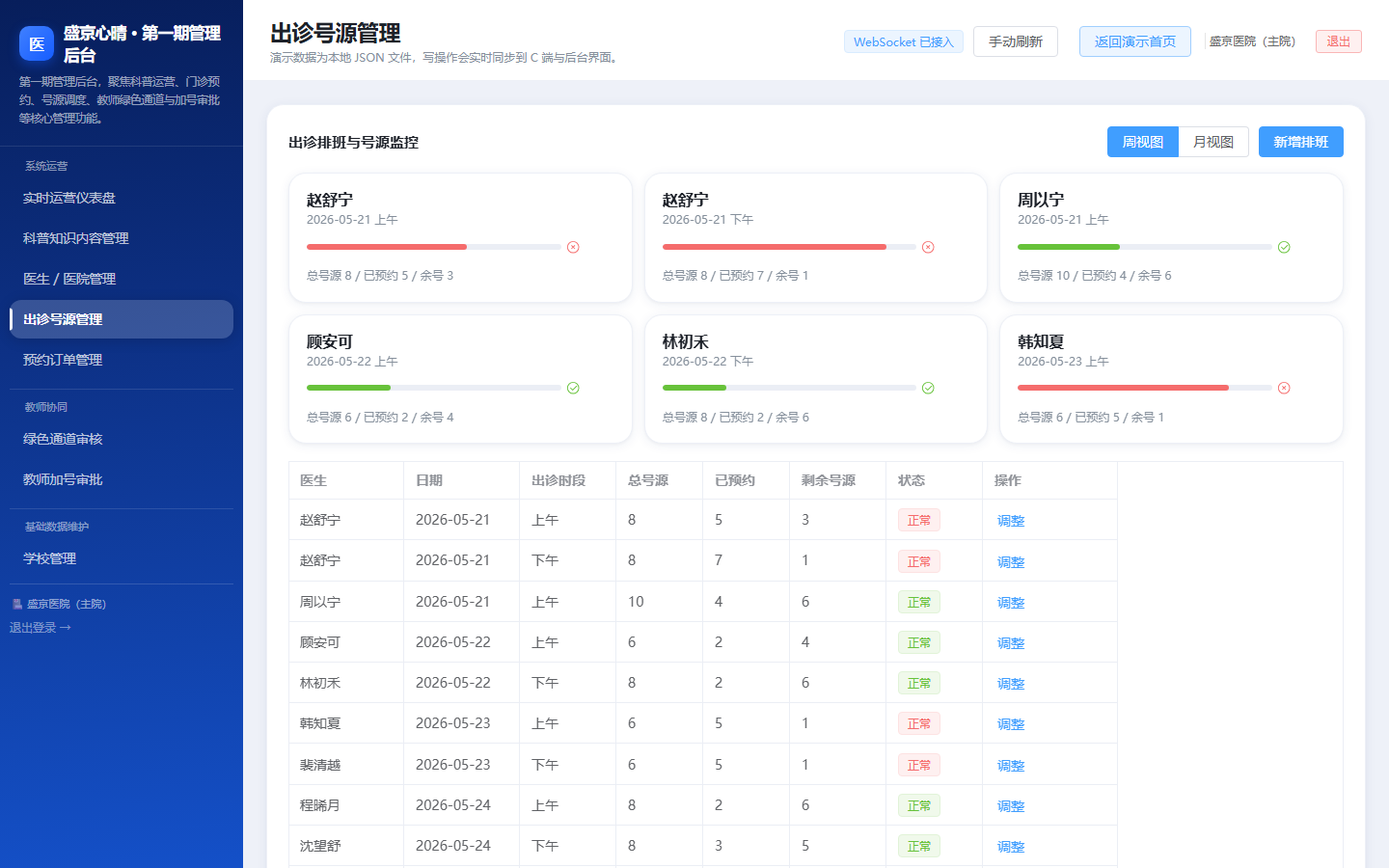
Task: Click green check icon on 顾安可 card
Action: 573,388
